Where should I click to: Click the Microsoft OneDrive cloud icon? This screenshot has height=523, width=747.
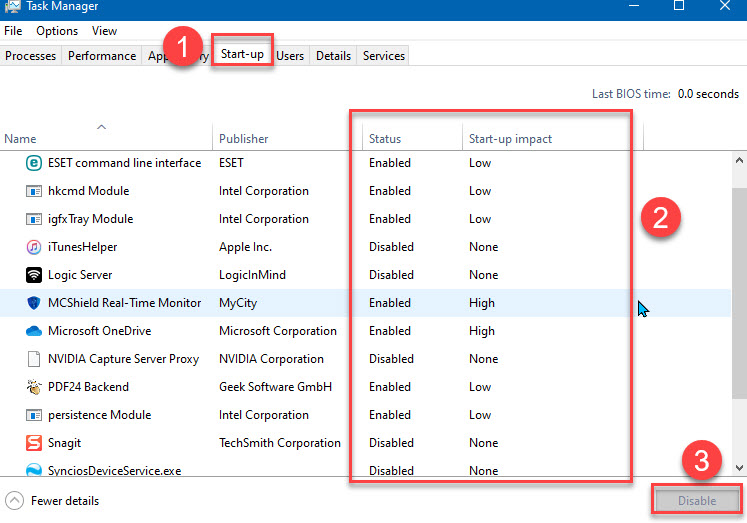pyautogui.click(x=33, y=331)
